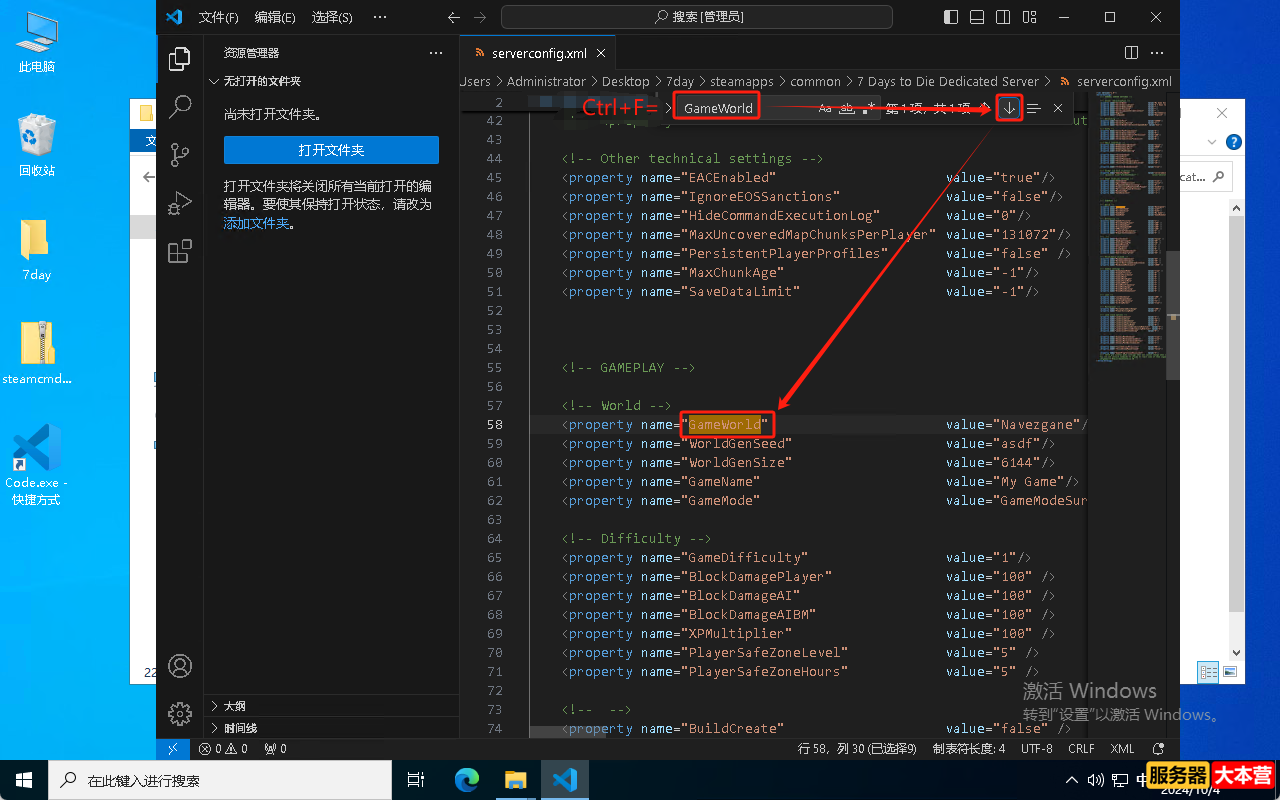Click Administrator in the breadcrumb path
Viewport: 1280px width, 800px height.
pyautogui.click(x=546, y=82)
